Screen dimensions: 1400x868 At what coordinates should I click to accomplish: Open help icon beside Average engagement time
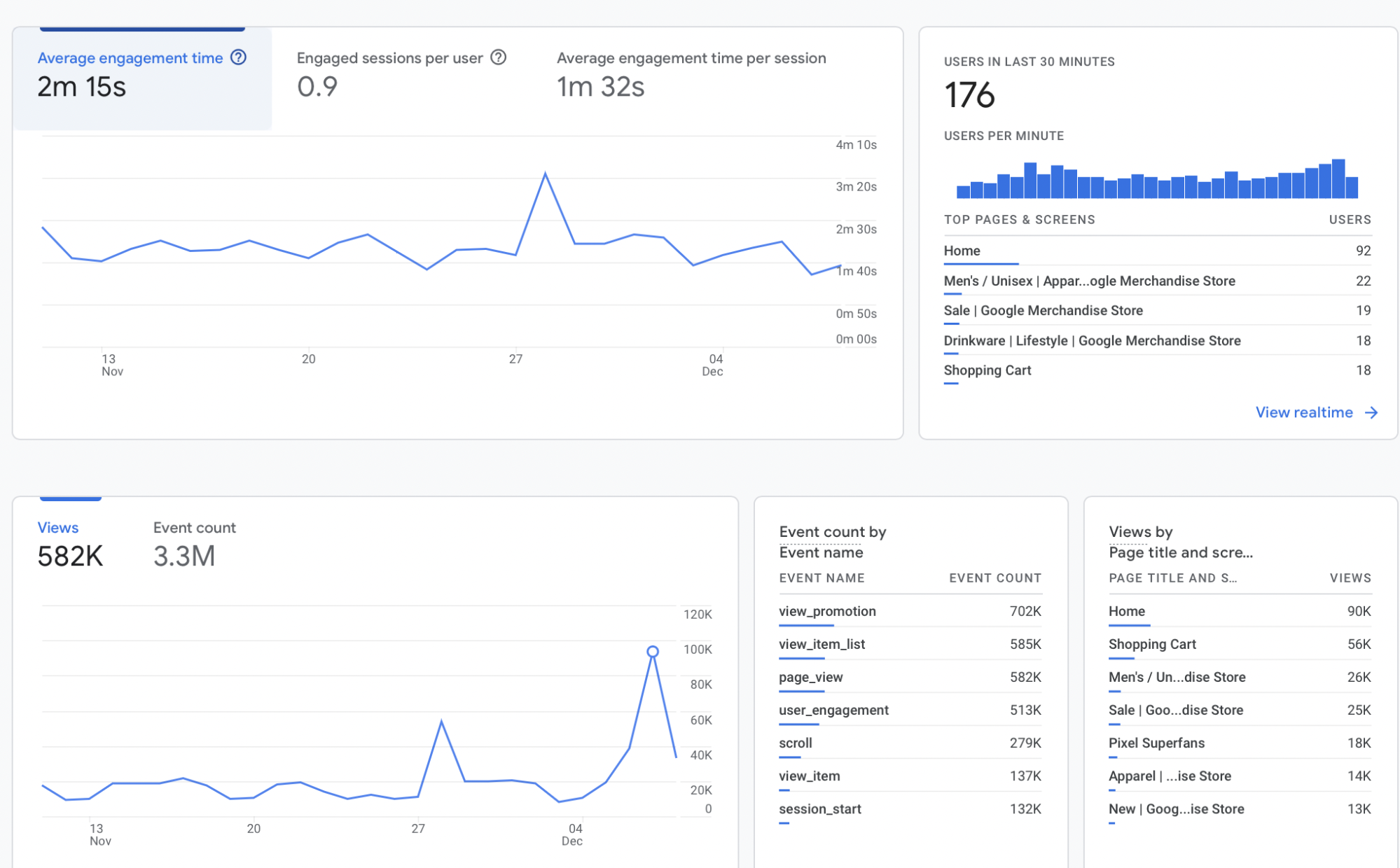238,57
